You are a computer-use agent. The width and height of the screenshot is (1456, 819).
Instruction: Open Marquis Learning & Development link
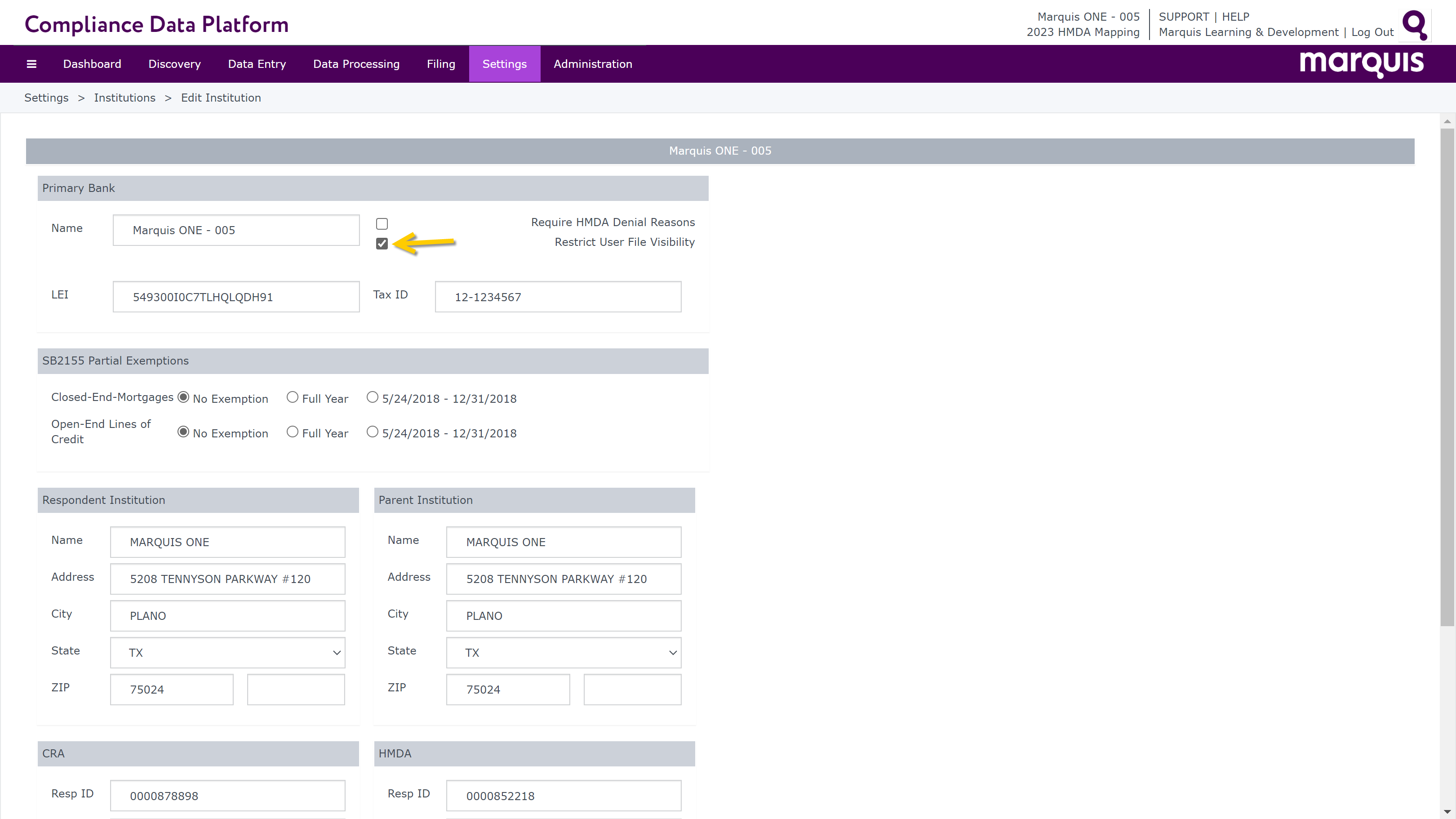(x=1248, y=32)
